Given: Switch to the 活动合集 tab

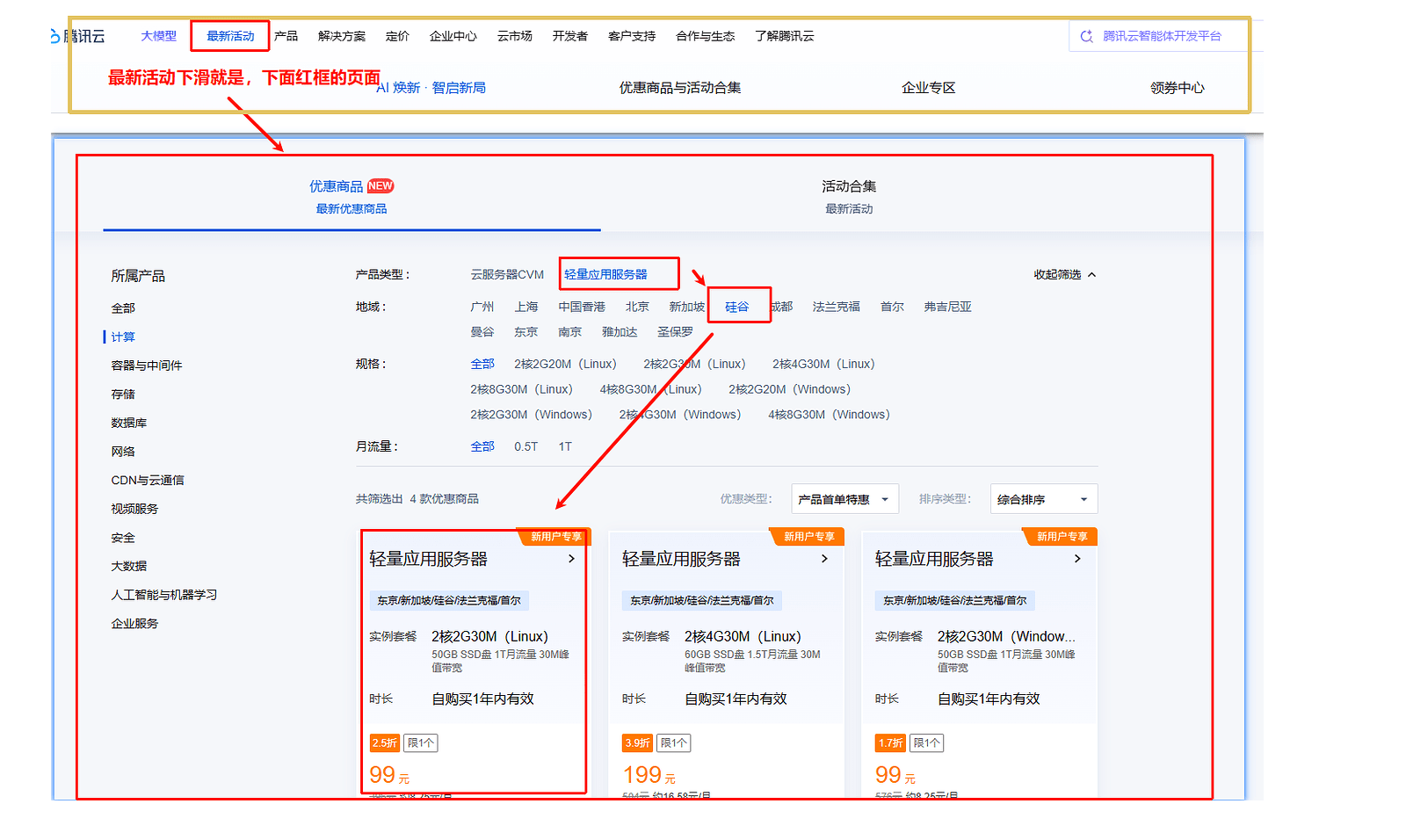Looking at the screenshot, I should (849, 197).
